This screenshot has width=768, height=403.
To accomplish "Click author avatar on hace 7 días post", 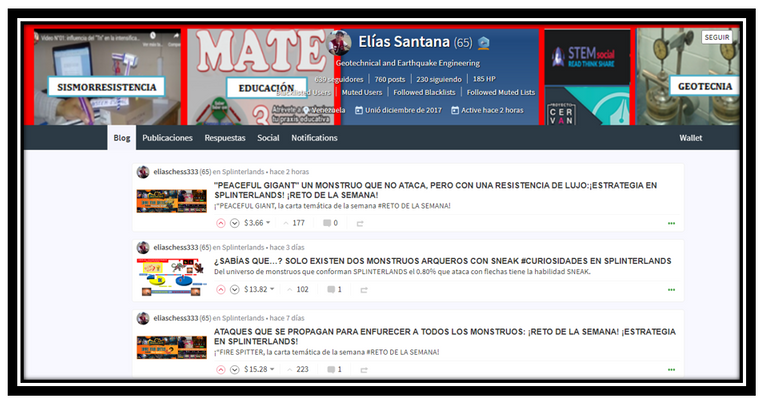I will tap(143, 318).
